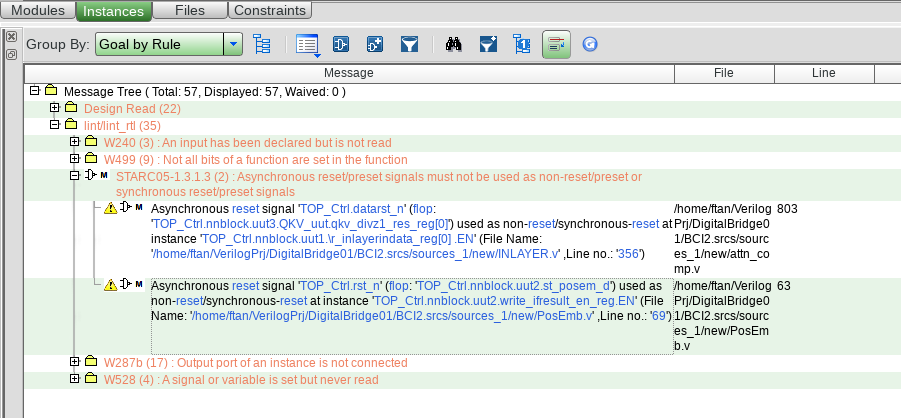Click the blue circular refresh icon
Viewport: 901px width, 418px height.
tap(590, 44)
